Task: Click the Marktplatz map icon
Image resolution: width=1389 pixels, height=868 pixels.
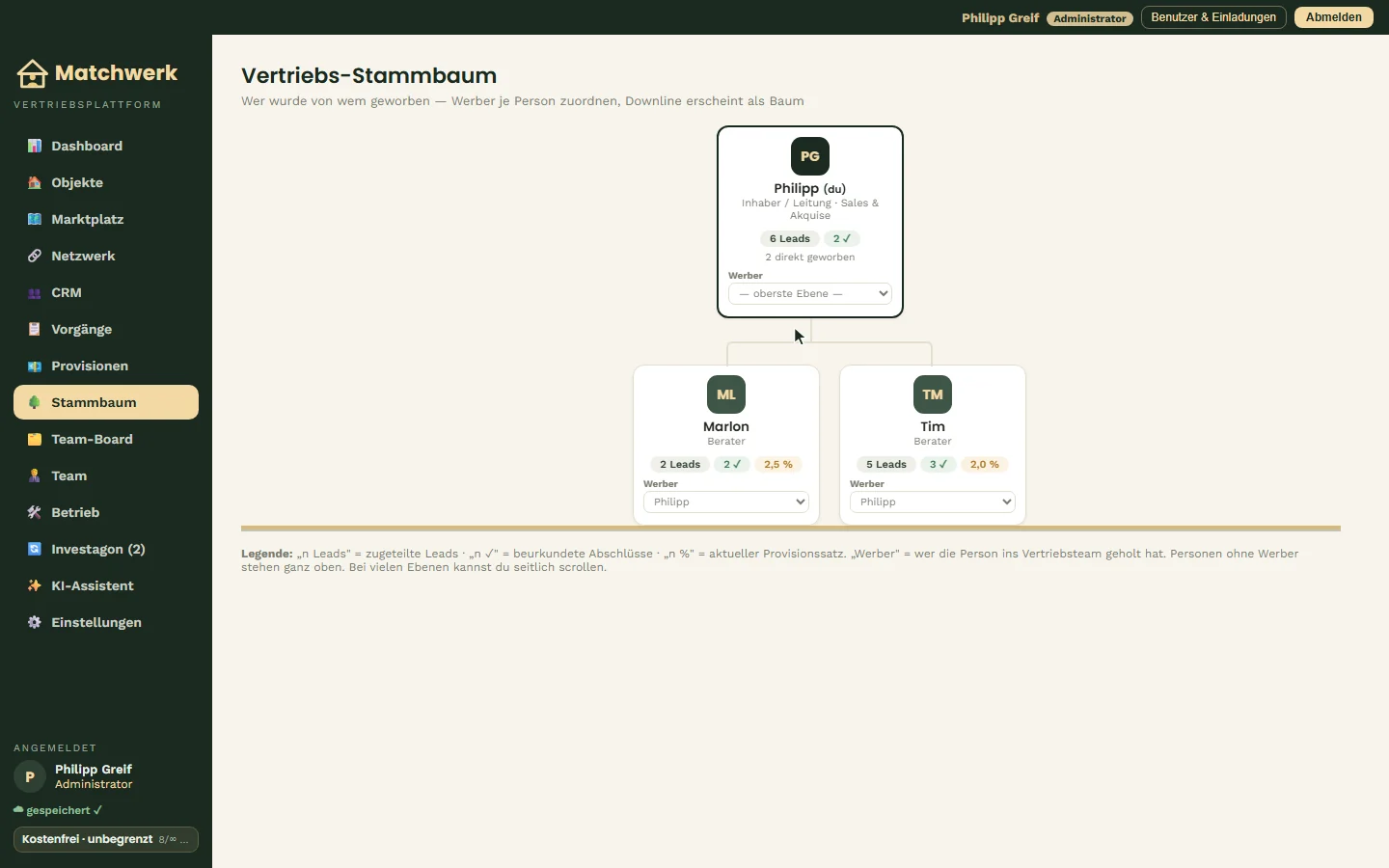Action: [x=35, y=219]
